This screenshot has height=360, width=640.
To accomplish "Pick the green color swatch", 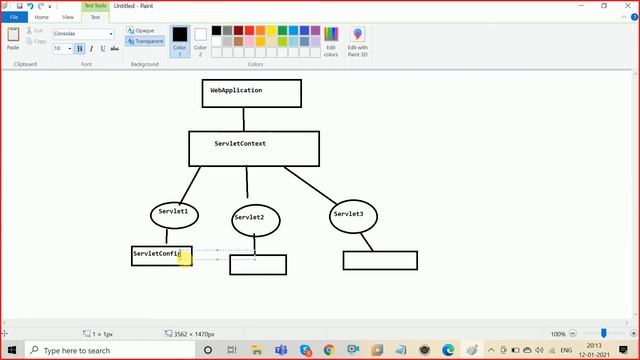I will (x=282, y=30).
